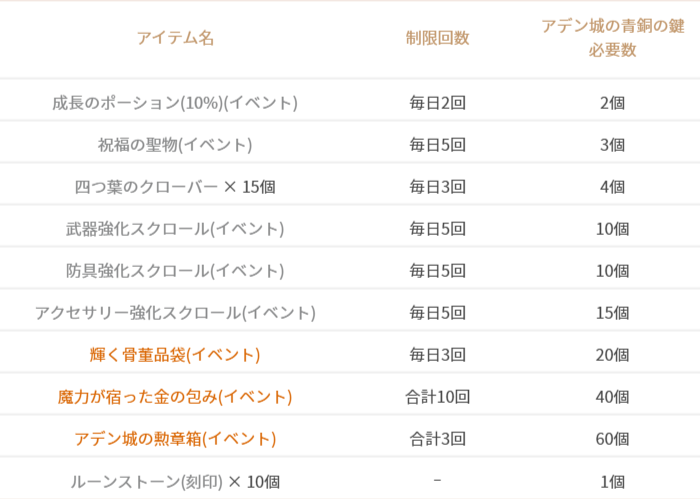Select ルーンストーン(刻印) × 10個 item
The image size is (700, 499).
click(x=175, y=481)
